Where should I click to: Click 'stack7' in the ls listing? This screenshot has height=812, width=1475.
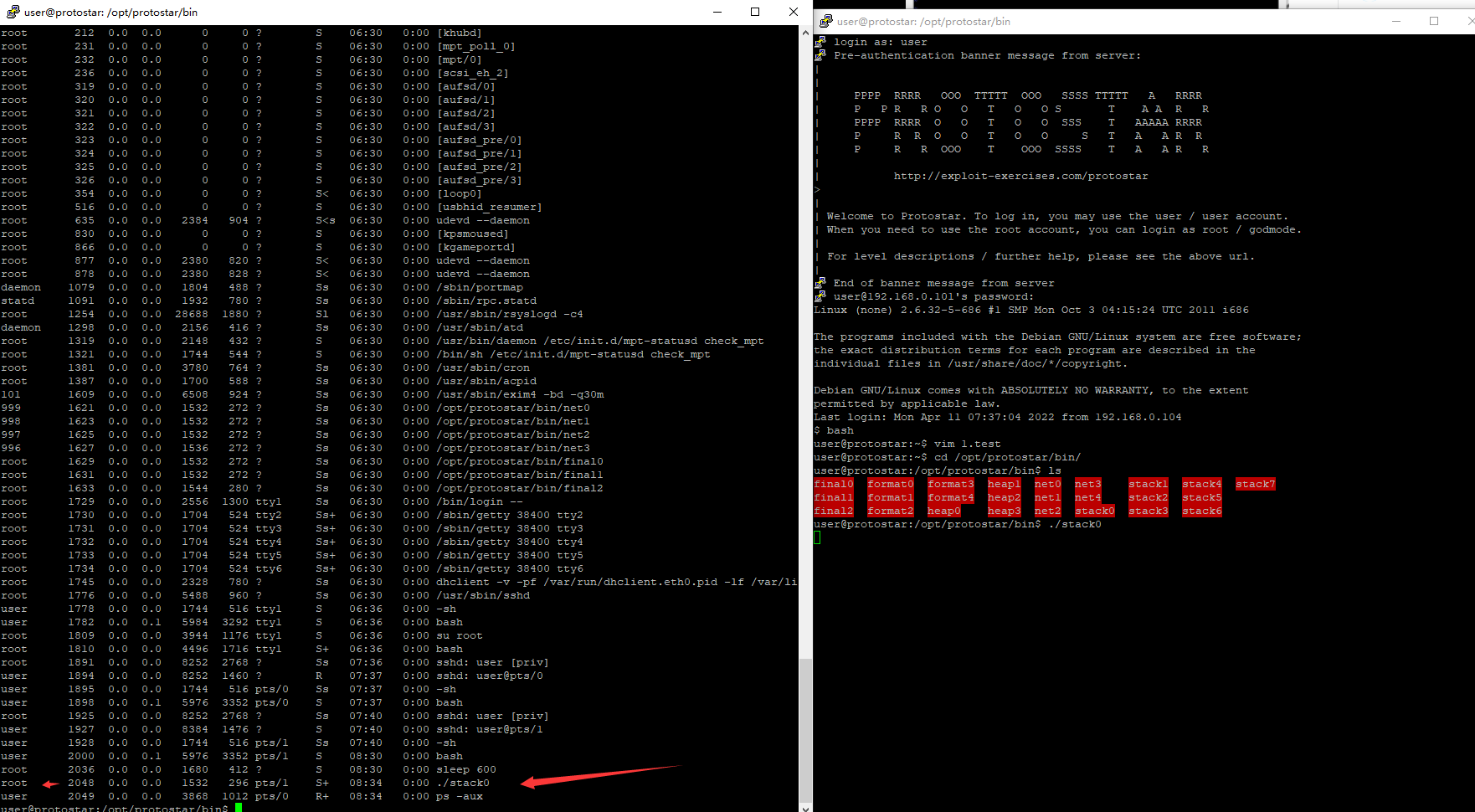coord(1256,484)
